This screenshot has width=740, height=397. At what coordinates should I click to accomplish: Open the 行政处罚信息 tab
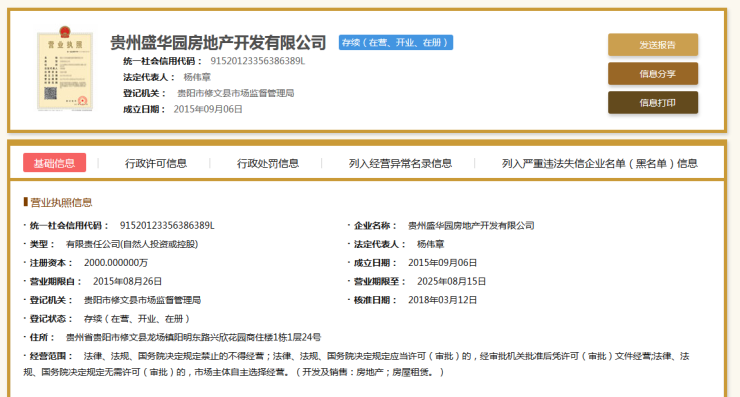(x=268, y=163)
